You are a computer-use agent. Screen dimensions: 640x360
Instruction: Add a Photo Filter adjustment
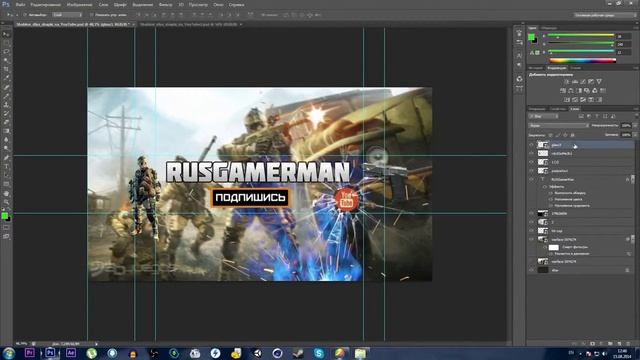click(587, 91)
